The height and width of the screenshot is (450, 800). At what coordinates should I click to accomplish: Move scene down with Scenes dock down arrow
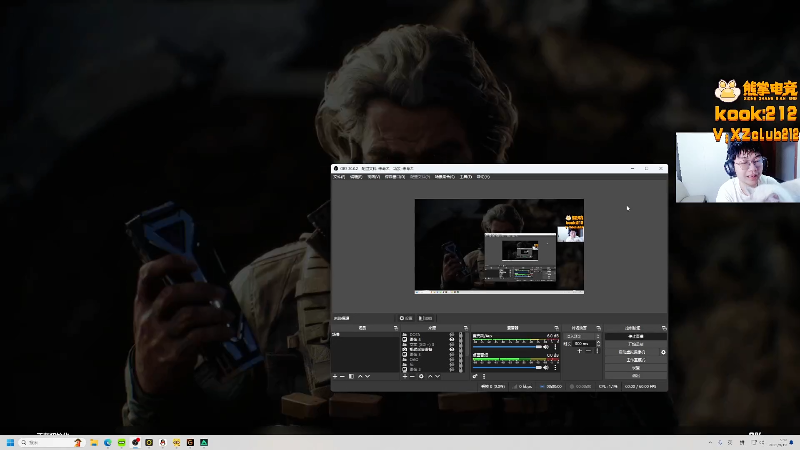coord(368,377)
